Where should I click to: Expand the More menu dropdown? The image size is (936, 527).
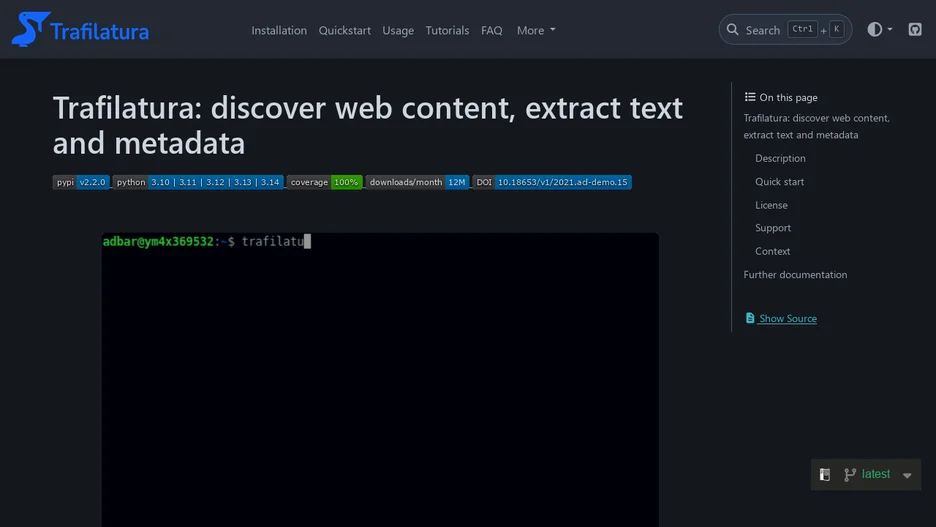tap(536, 30)
